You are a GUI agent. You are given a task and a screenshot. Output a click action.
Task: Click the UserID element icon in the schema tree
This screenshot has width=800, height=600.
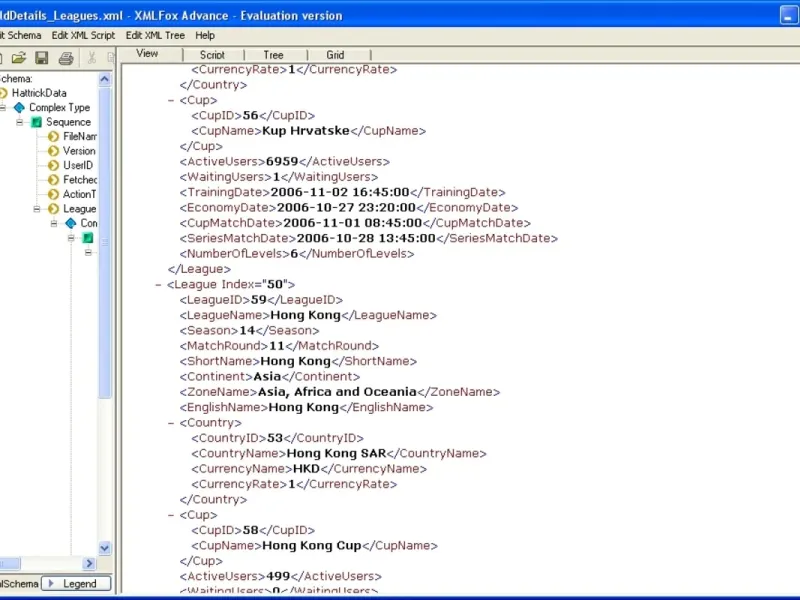[x=54, y=165]
